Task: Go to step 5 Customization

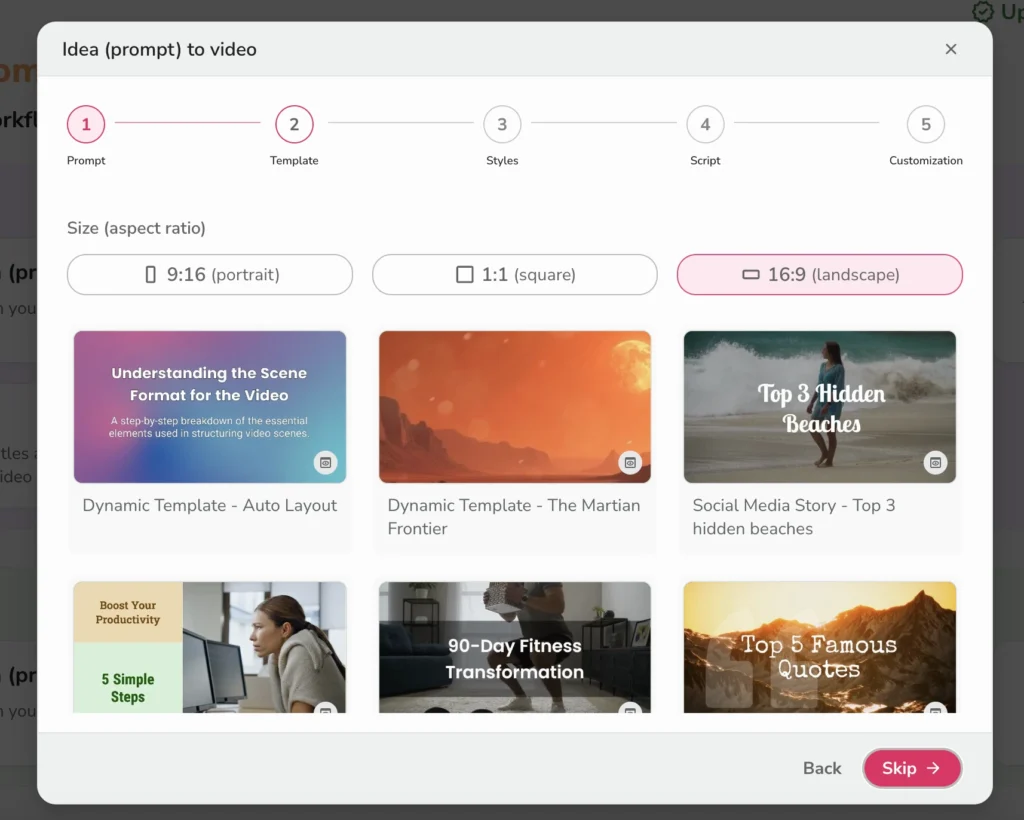Action: point(926,124)
